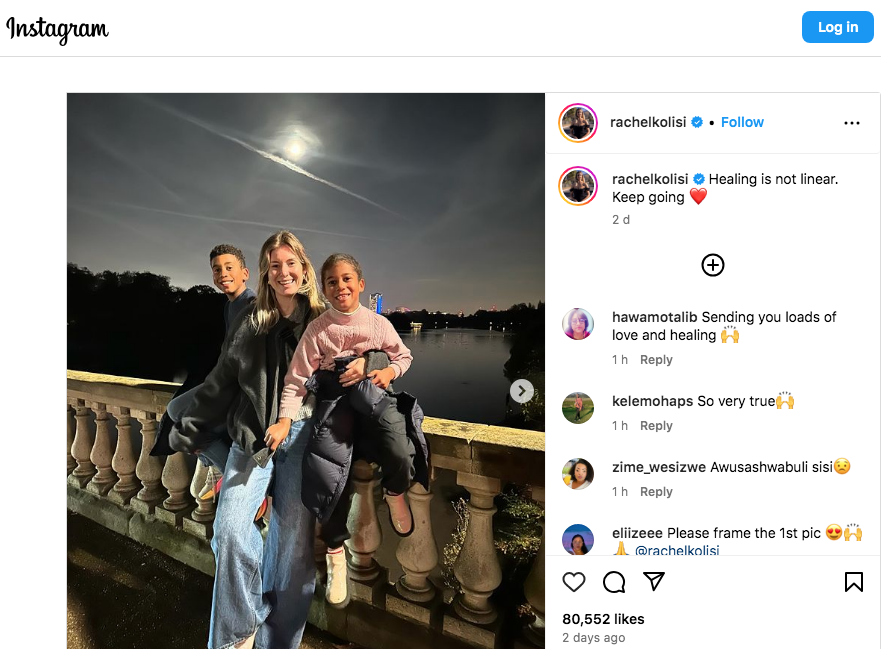The height and width of the screenshot is (649, 881).
Task: Reply to kelemohaps' comment
Action: (x=656, y=426)
